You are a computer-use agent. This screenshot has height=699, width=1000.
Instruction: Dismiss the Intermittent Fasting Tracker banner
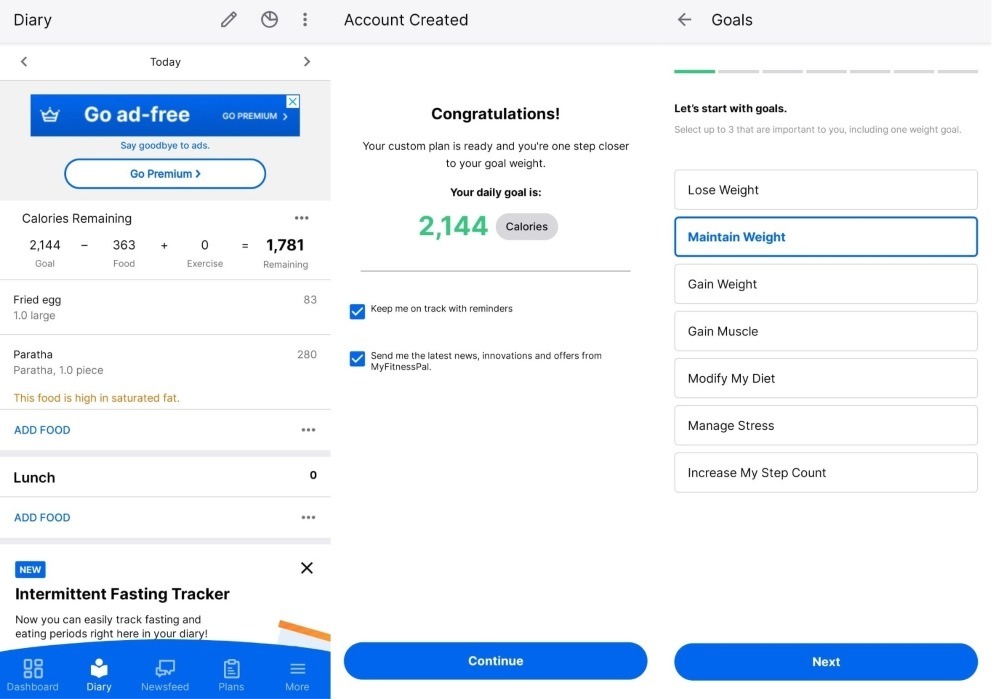click(x=307, y=567)
